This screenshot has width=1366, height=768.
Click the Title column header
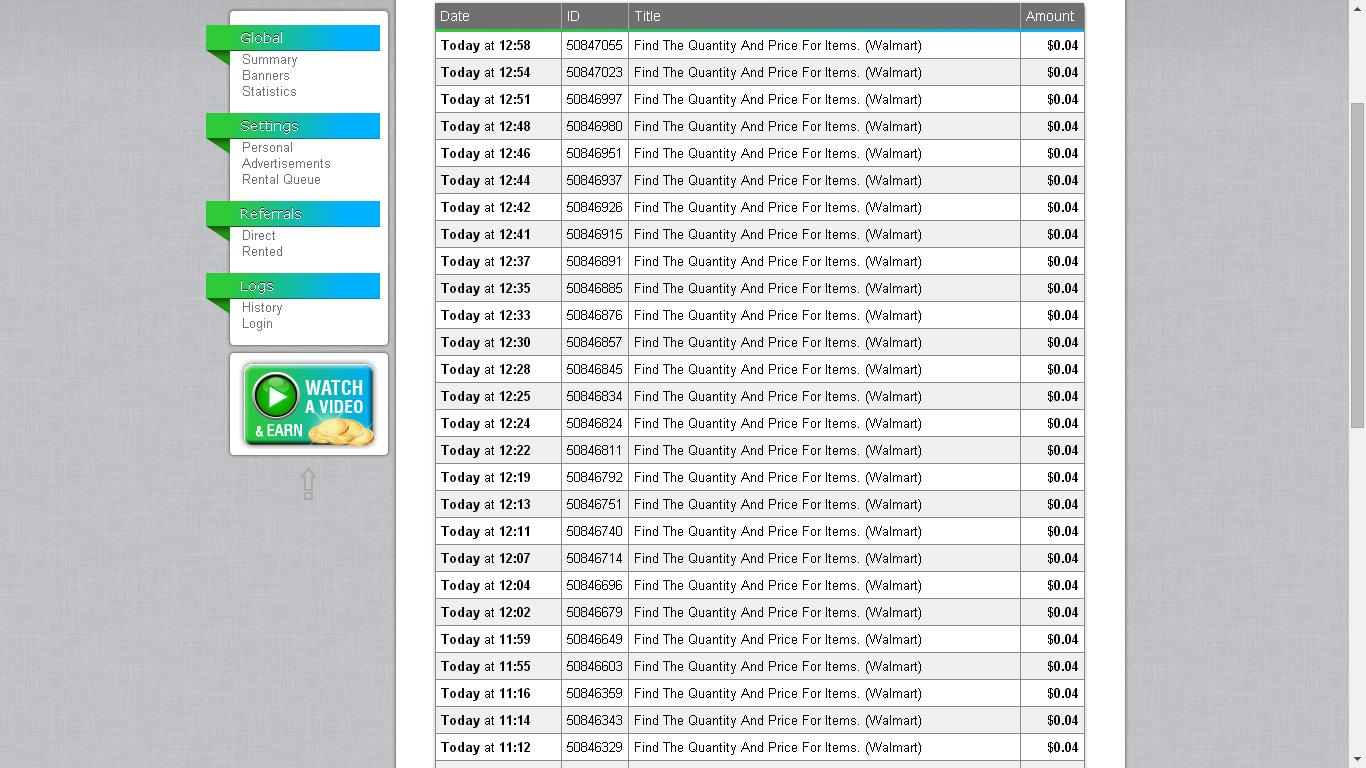click(x=824, y=16)
